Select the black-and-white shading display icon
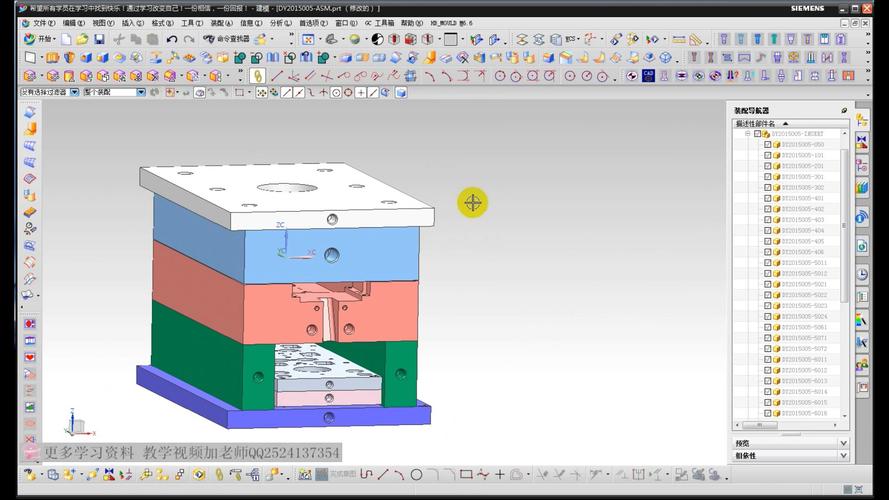The image size is (889, 500). (x=377, y=39)
